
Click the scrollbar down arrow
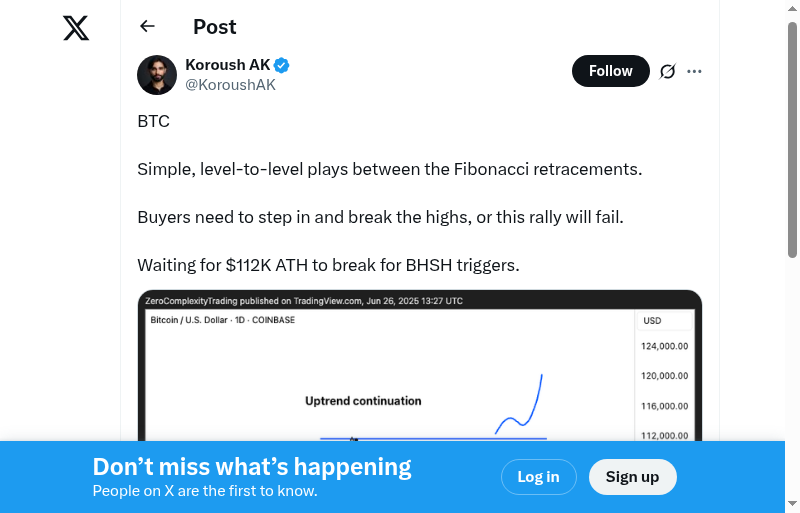[792, 503]
